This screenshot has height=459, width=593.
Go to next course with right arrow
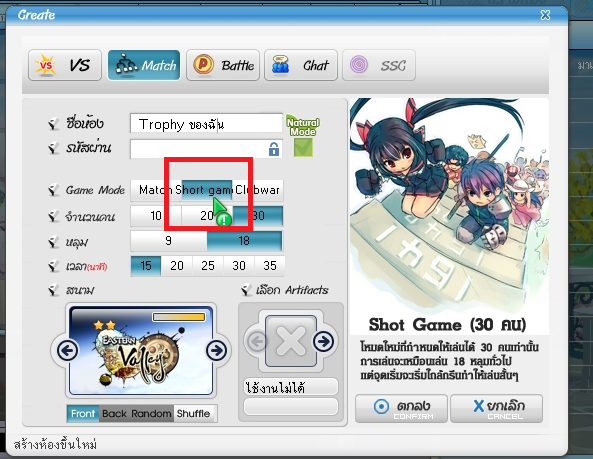217,350
